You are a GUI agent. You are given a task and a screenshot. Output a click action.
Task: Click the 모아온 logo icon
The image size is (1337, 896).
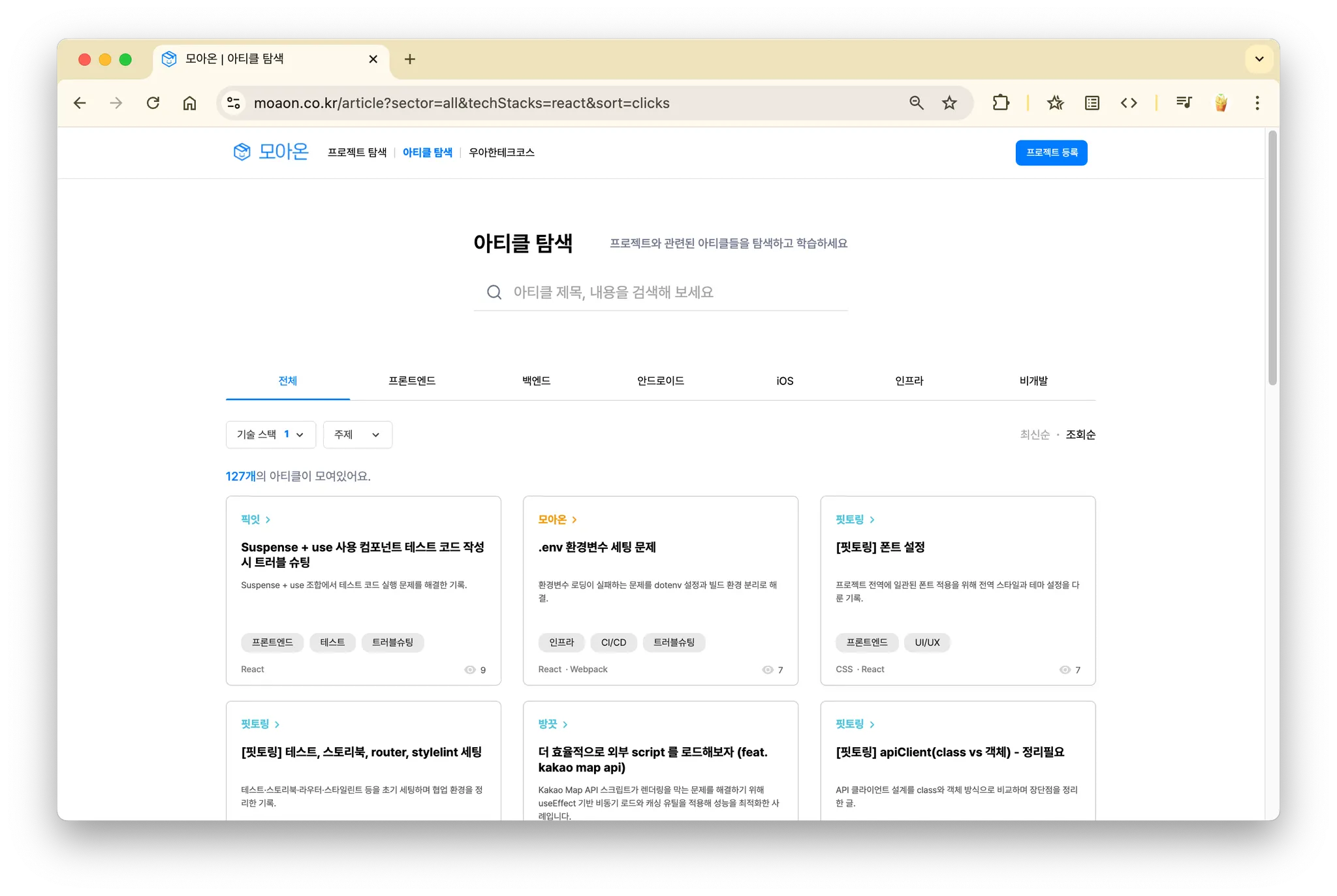(x=242, y=152)
